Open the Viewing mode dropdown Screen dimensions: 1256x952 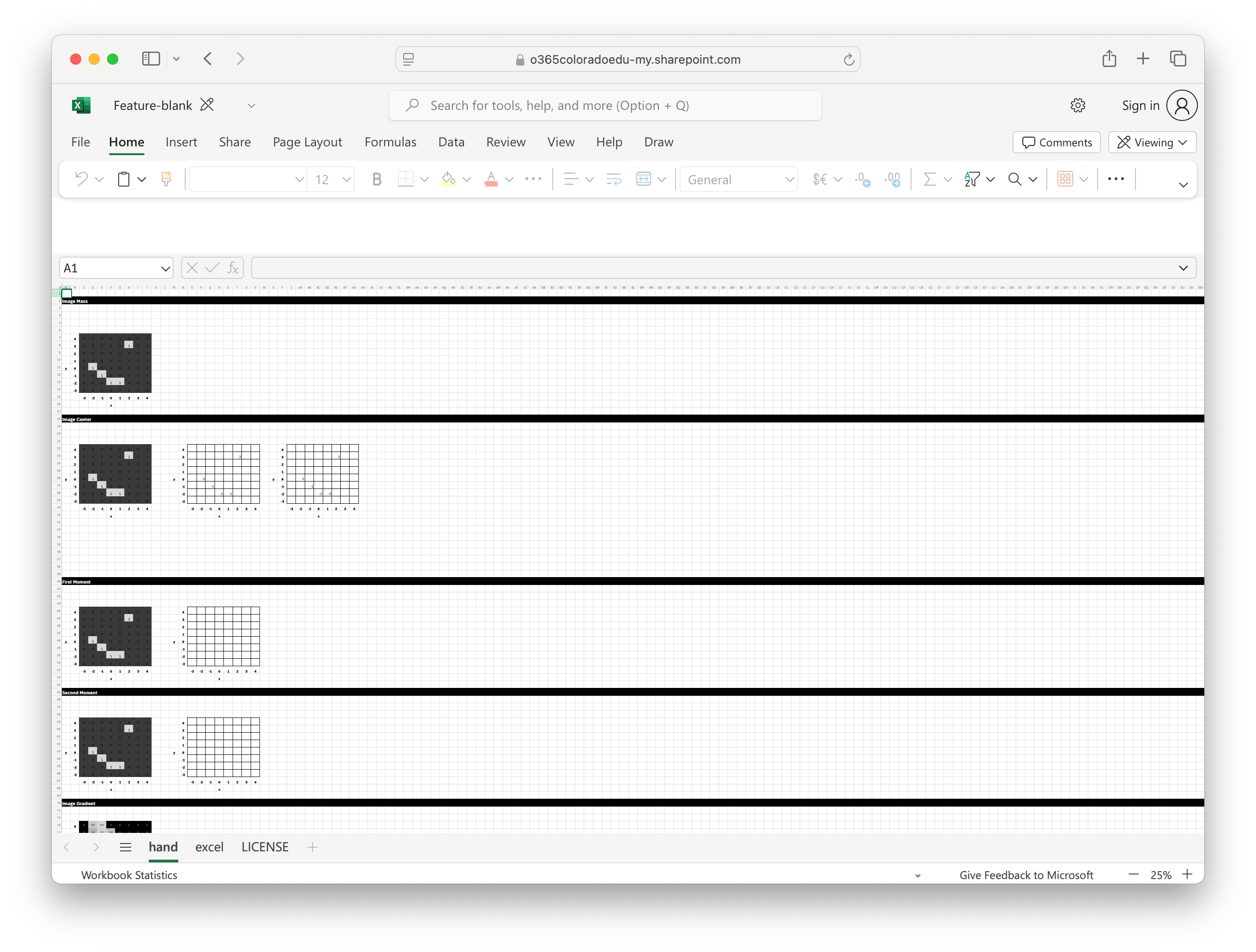1152,143
